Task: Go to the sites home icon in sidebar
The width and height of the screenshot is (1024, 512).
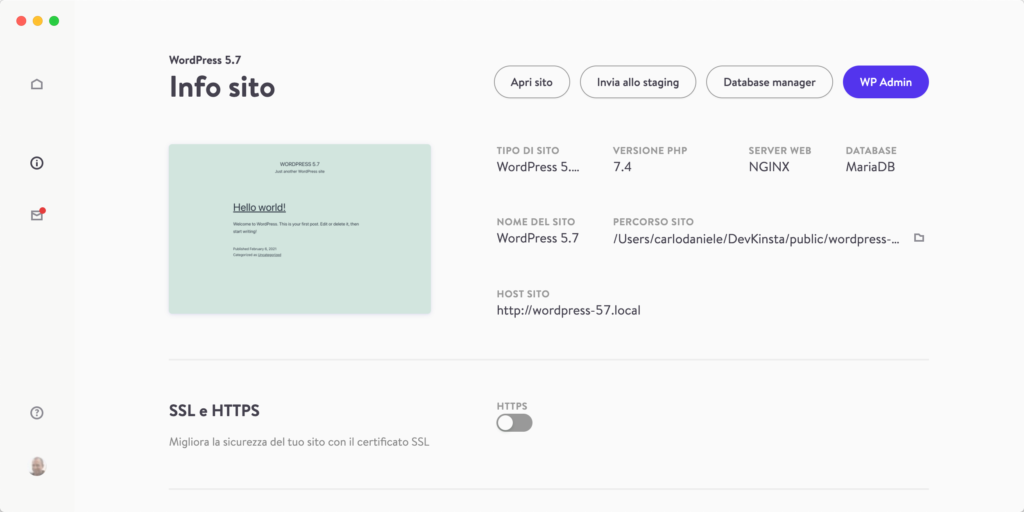Action: pyautogui.click(x=37, y=84)
